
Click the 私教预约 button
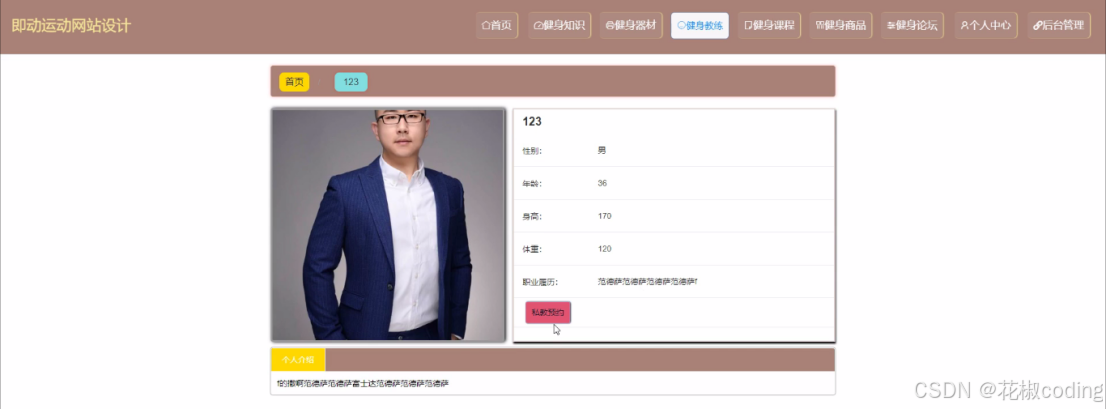(548, 313)
